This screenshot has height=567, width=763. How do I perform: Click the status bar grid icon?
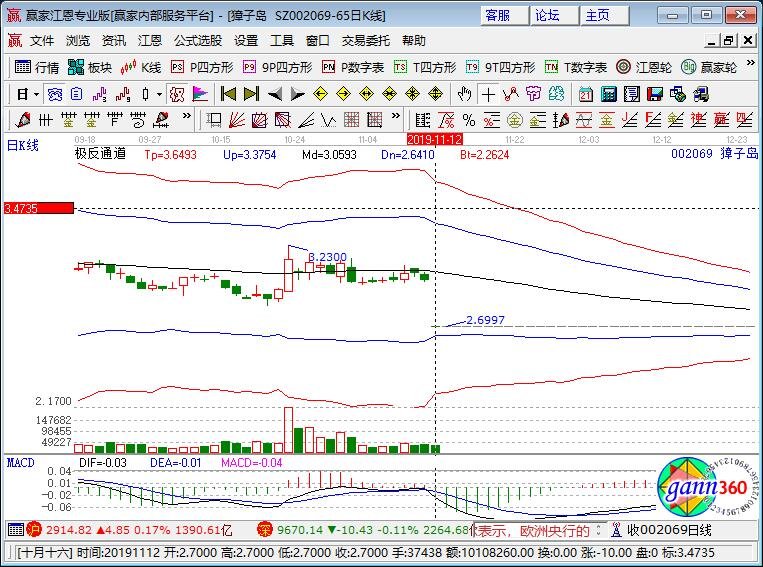(16, 530)
